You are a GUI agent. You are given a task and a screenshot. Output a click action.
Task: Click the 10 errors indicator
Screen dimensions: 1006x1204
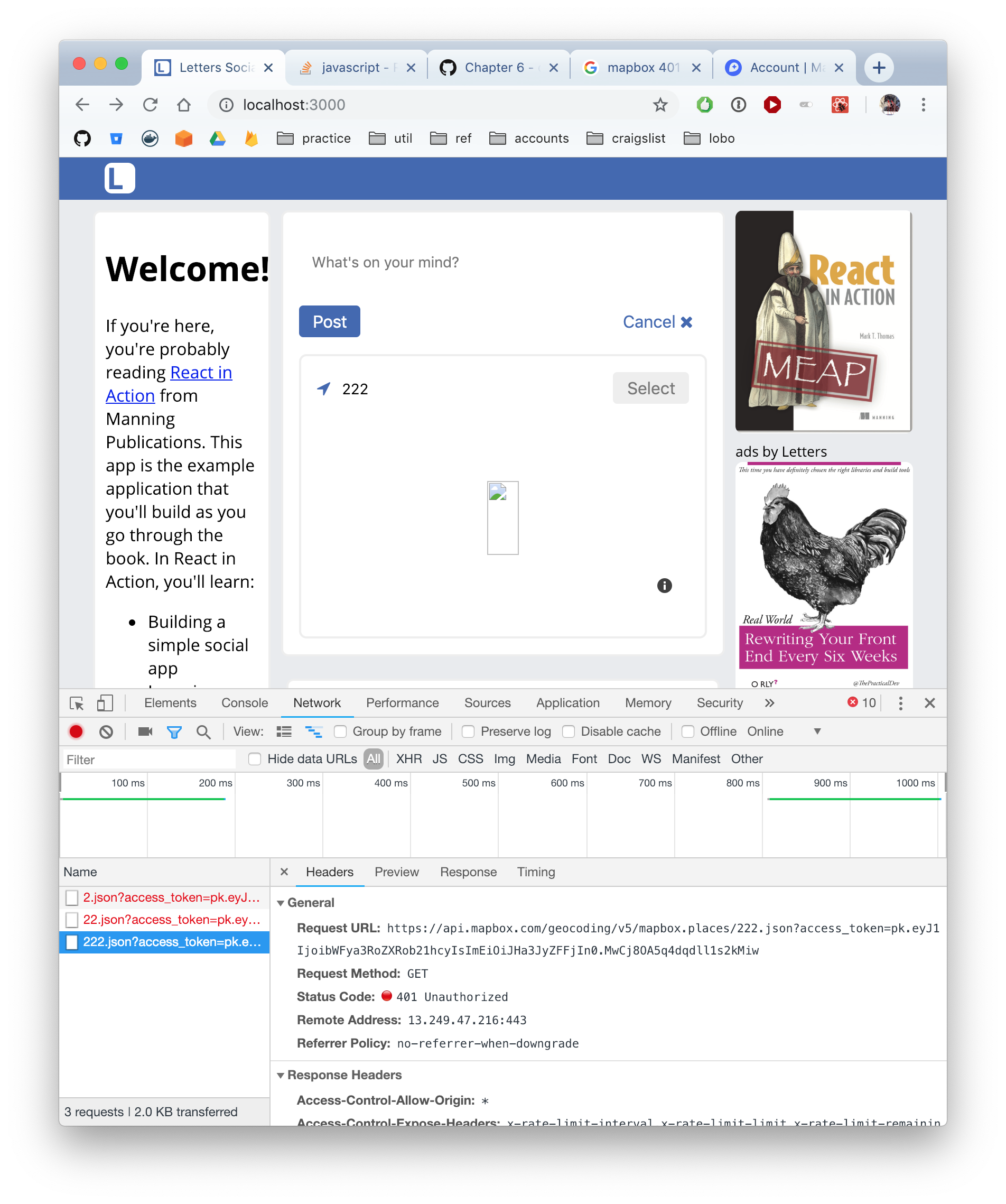[x=862, y=703]
